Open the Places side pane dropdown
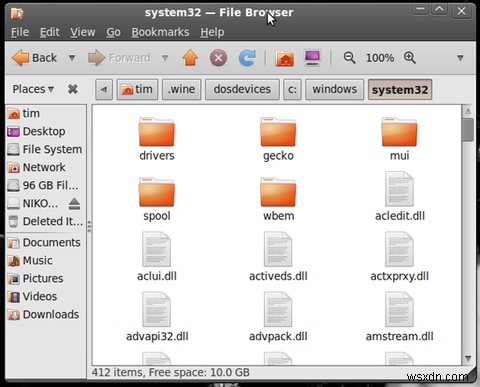This screenshot has height=387, width=480. pyautogui.click(x=33, y=89)
